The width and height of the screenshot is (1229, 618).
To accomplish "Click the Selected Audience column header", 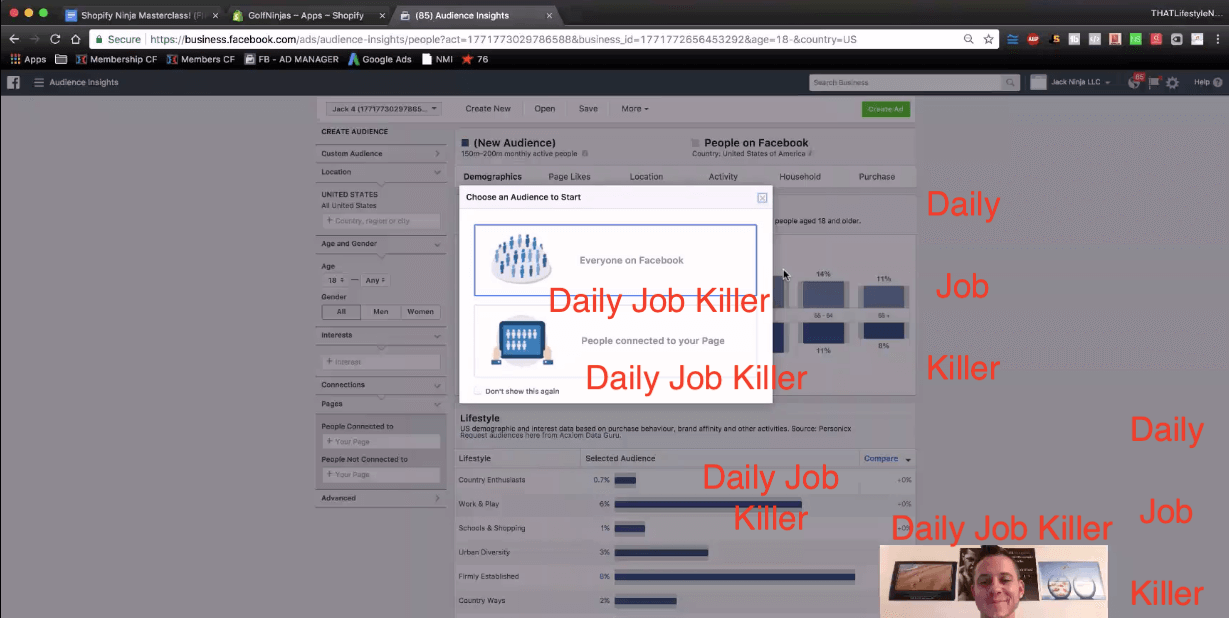I will (621, 459).
